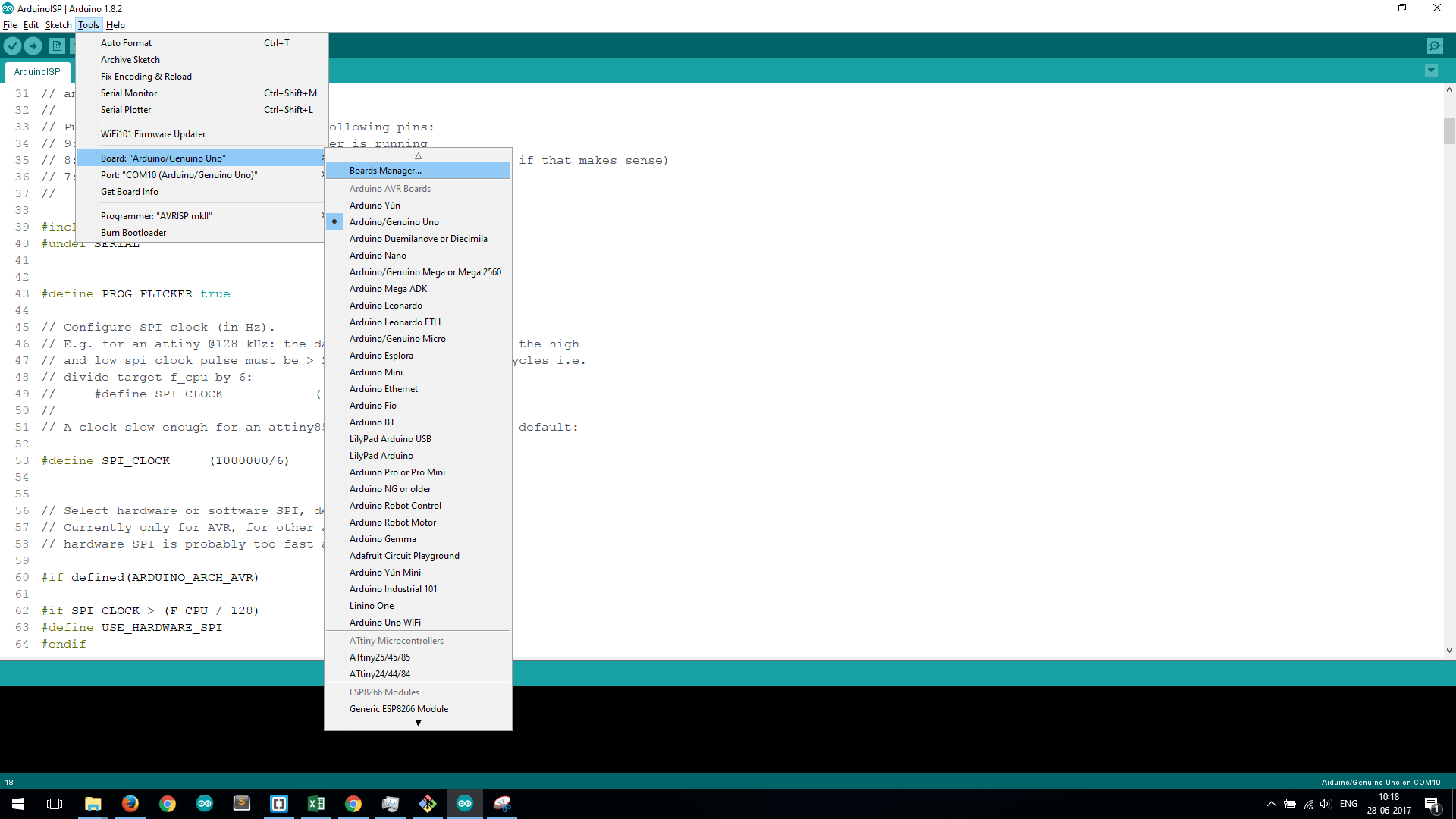
Task: Click code line 53 SPI_CLOCK define
Action: click(165, 461)
